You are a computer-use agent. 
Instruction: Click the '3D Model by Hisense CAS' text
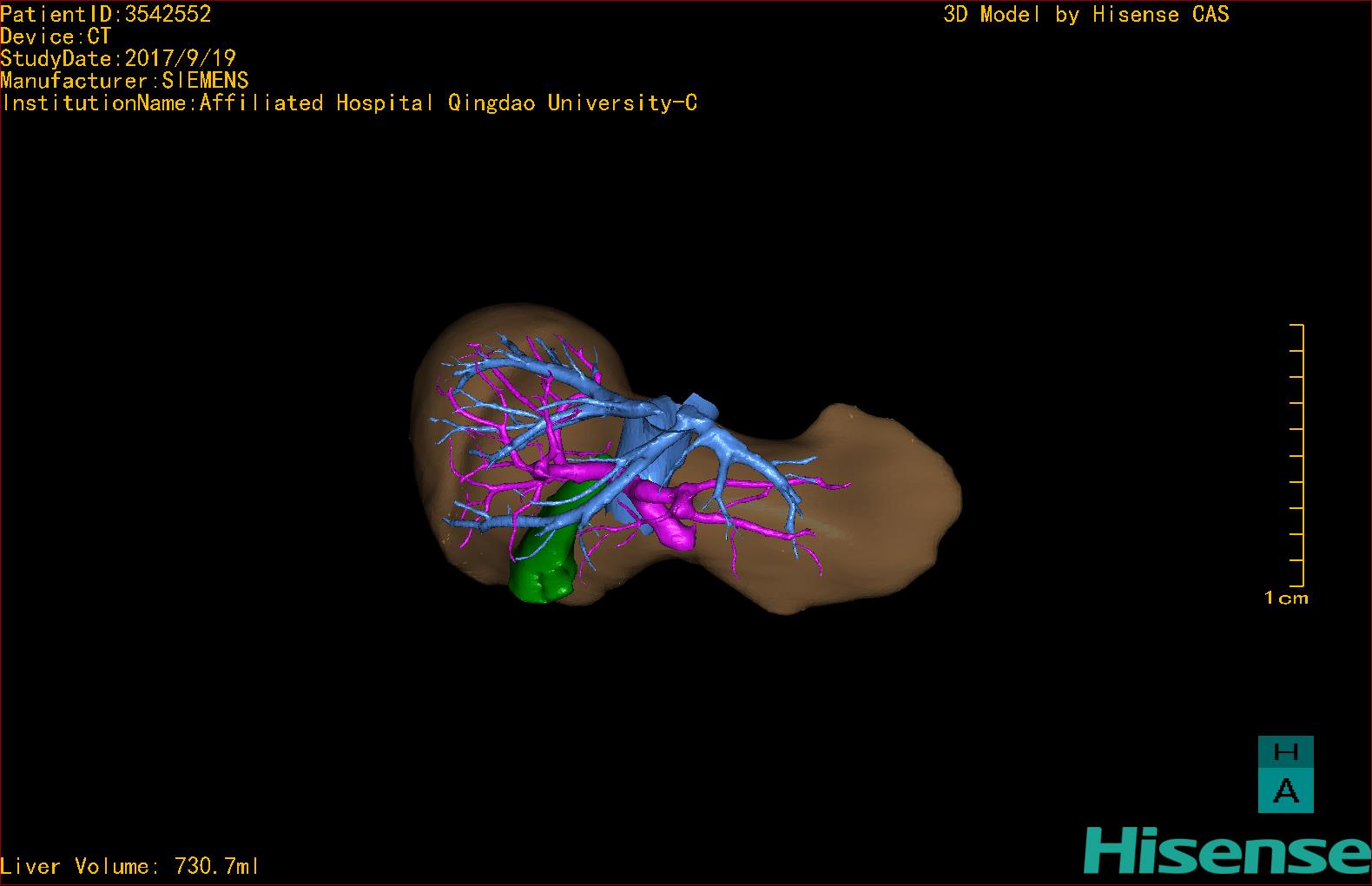[x=1086, y=15]
